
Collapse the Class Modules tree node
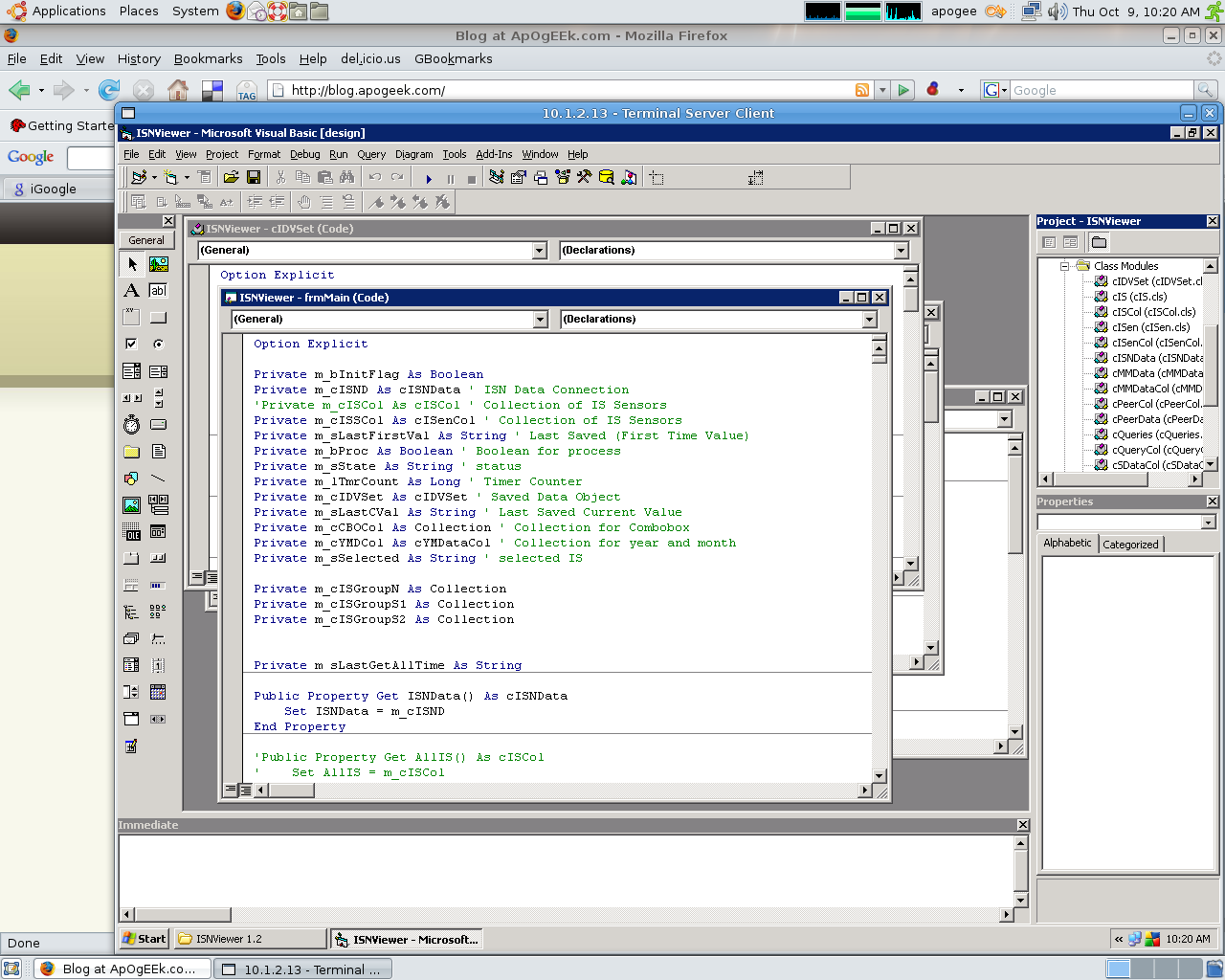(x=1064, y=266)
